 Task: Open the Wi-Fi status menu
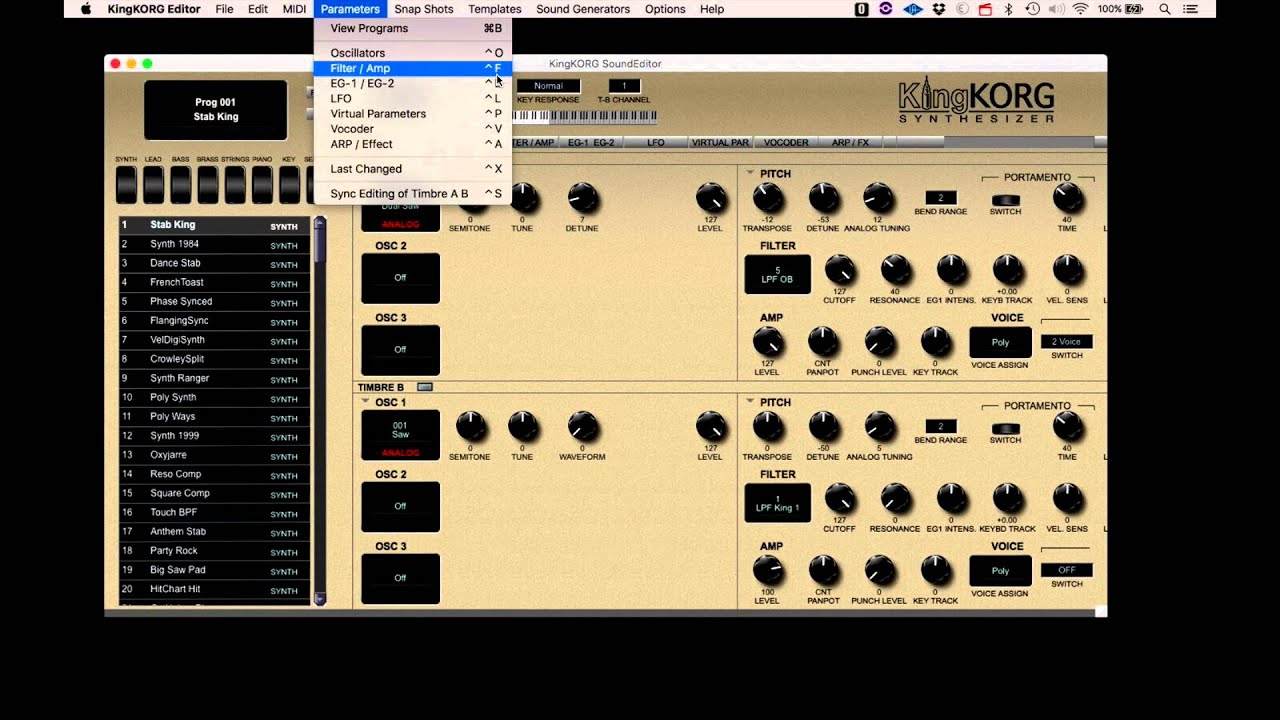click(1080, 9)
